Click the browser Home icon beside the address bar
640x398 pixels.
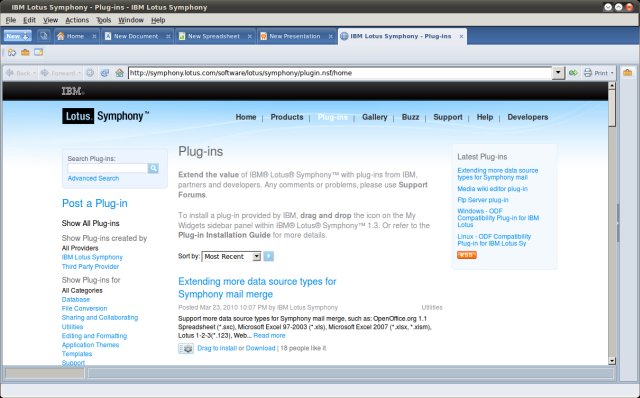(x=119, y=73)
